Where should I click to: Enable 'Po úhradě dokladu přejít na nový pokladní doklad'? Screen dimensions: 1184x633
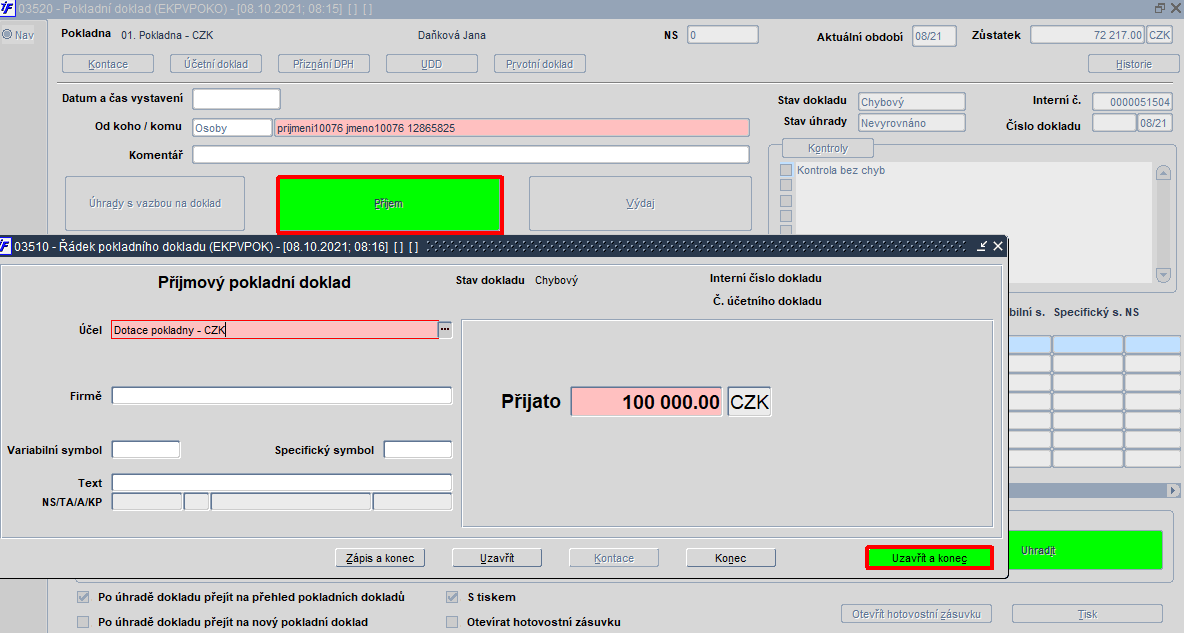pos(83,622)
